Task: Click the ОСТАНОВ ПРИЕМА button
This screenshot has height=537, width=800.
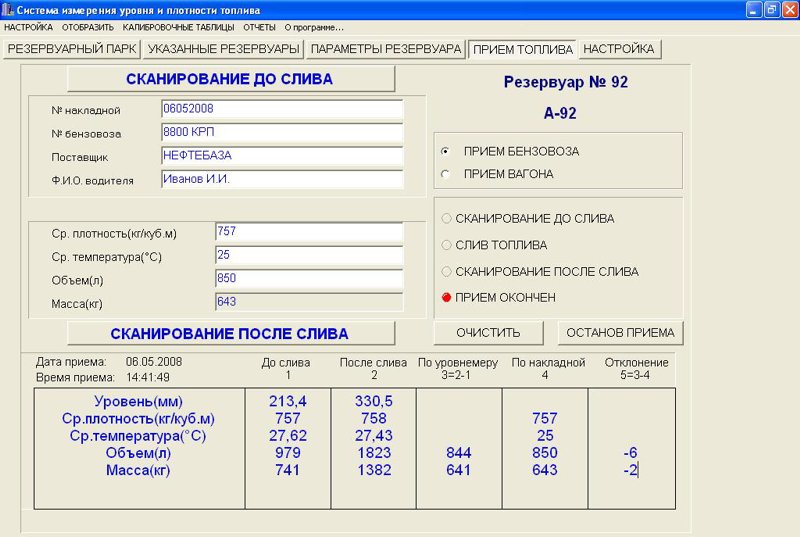Action: (620, 333)
